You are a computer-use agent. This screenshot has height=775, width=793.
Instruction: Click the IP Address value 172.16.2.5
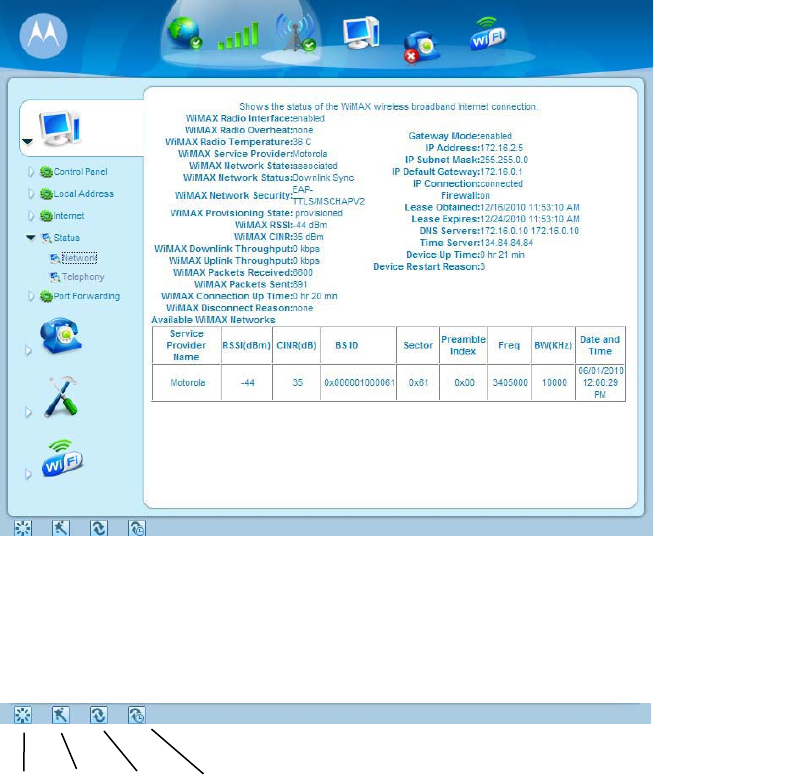(501, 148)
